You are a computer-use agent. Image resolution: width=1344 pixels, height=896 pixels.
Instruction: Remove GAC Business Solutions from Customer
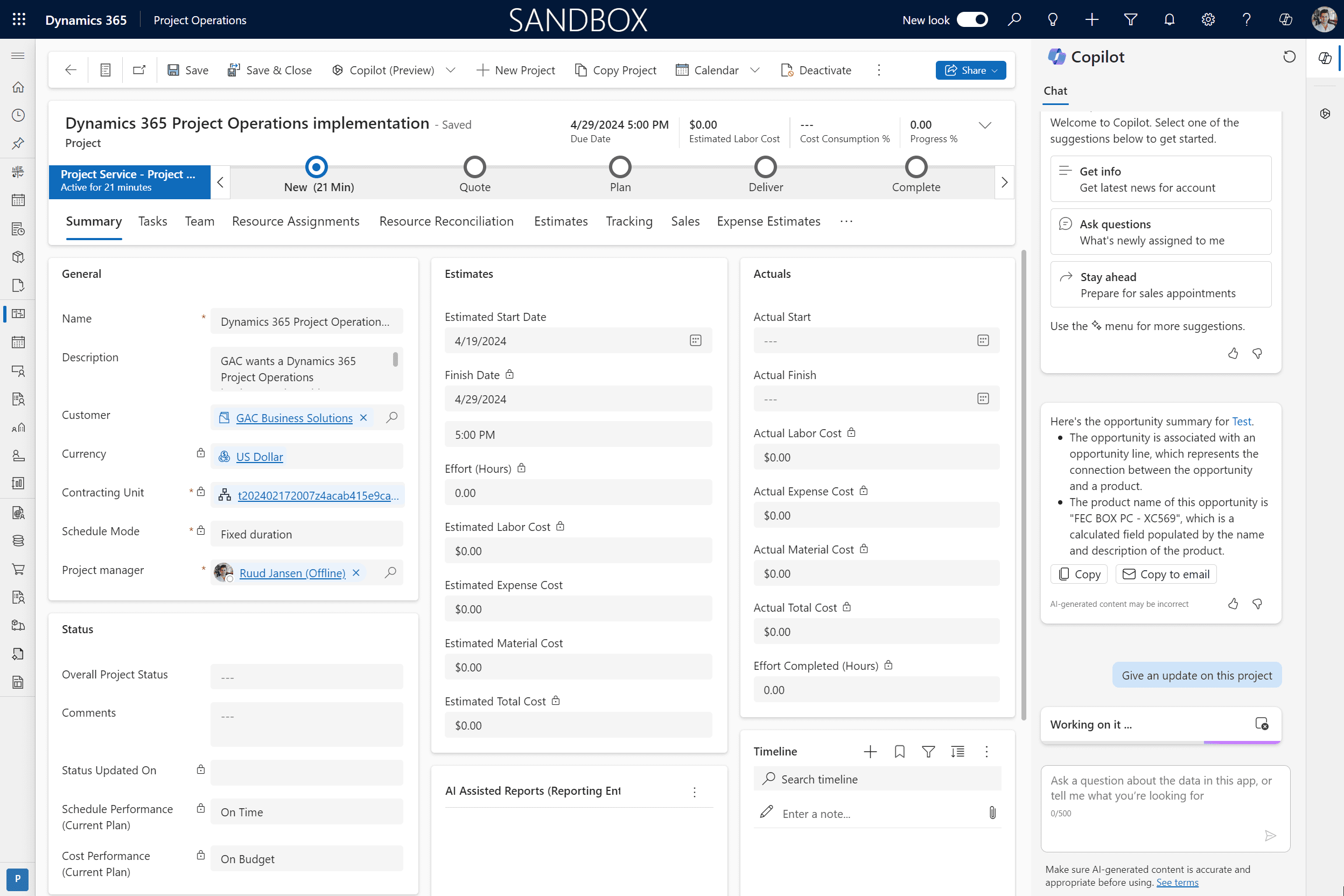tap(363, 418)
